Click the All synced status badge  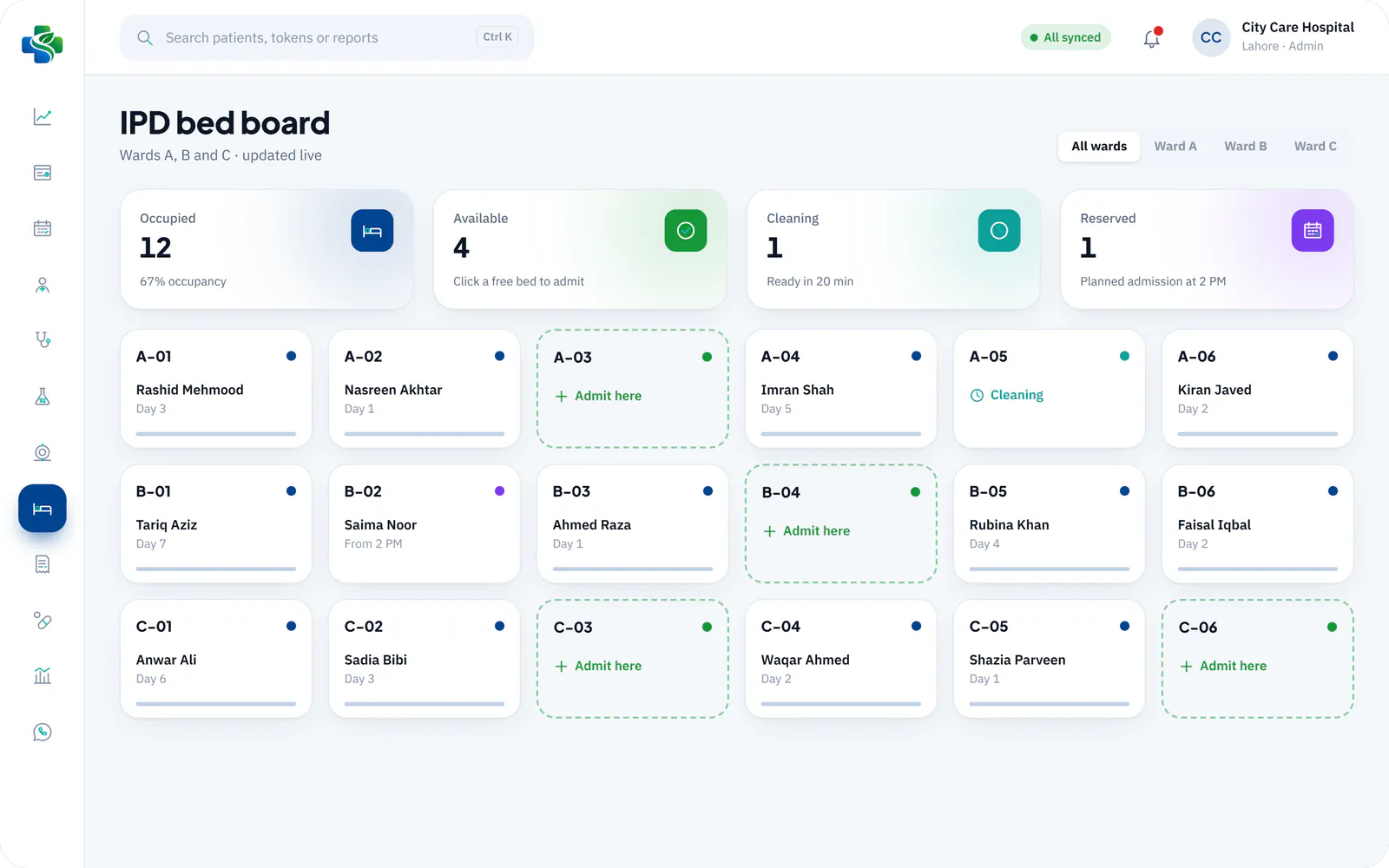pos(1065,37)
